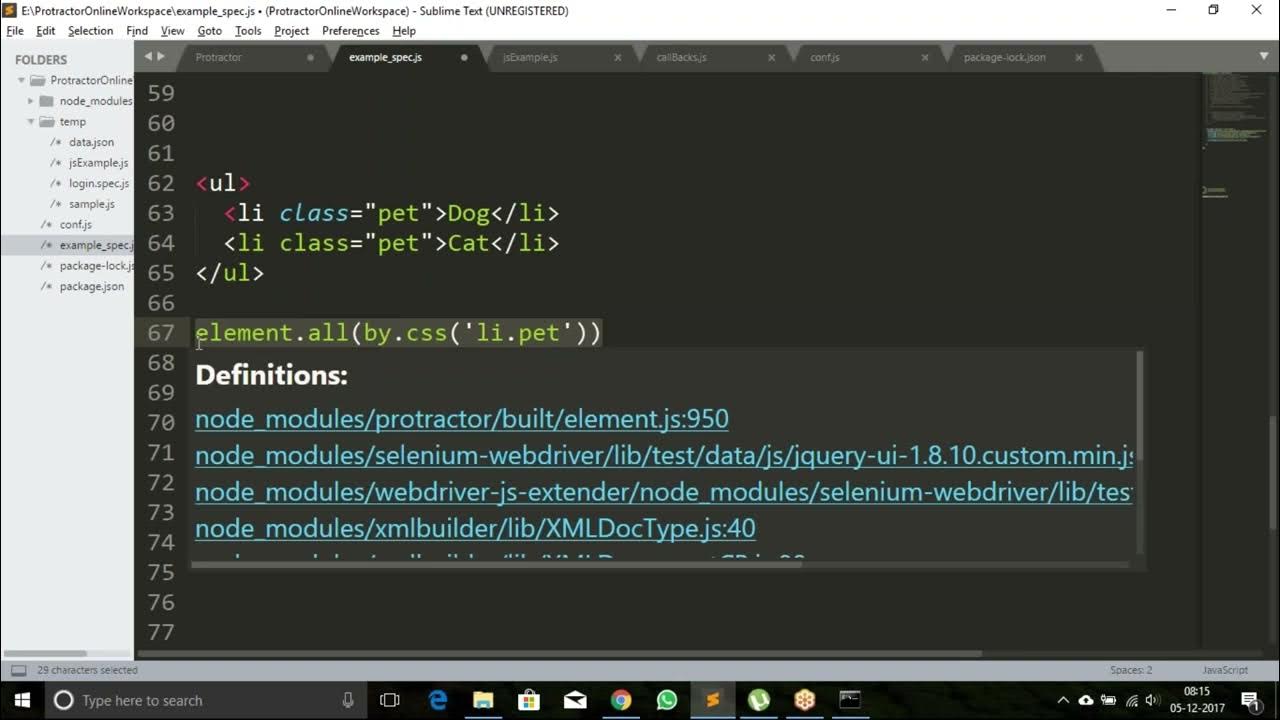Expand the node_modules folder arrow
The width and height of the screenshot is (1280, 720).
31,101
